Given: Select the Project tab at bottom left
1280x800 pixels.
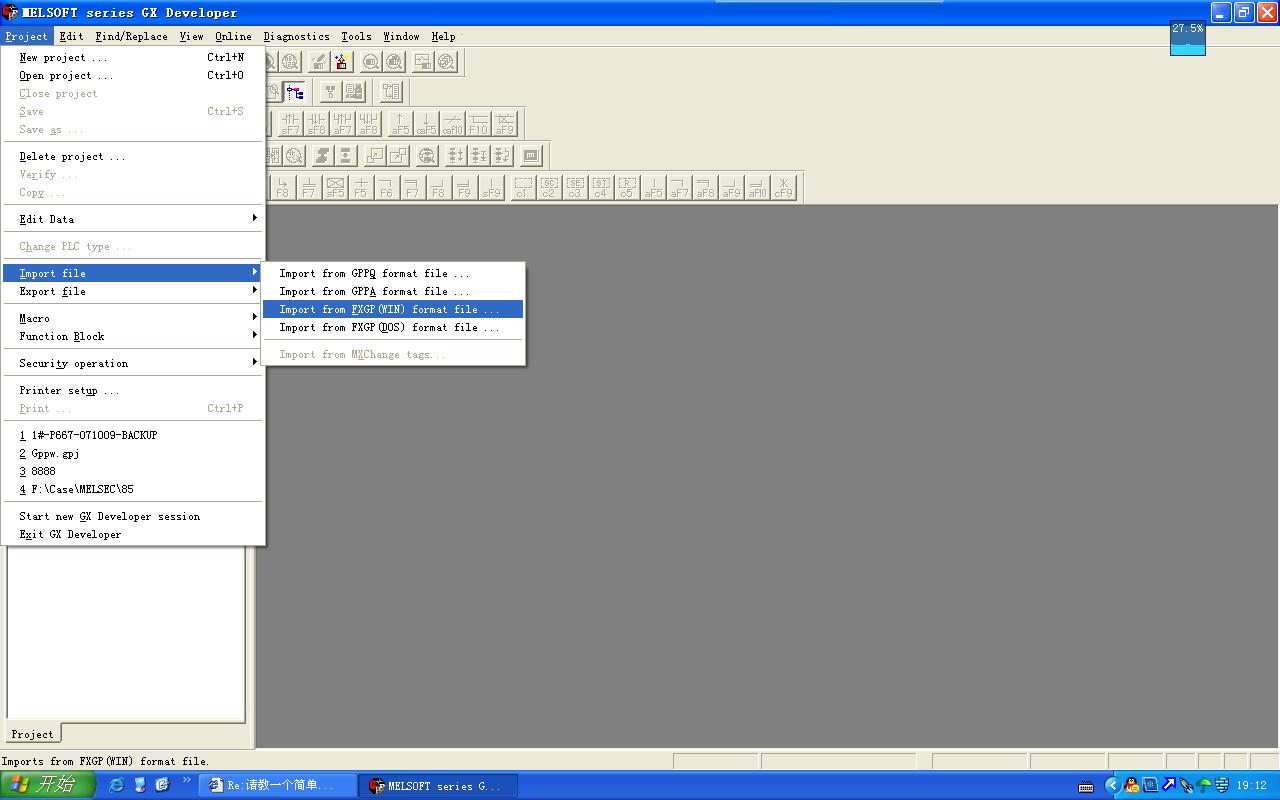Looking at the screenshot, I should 32,734.
